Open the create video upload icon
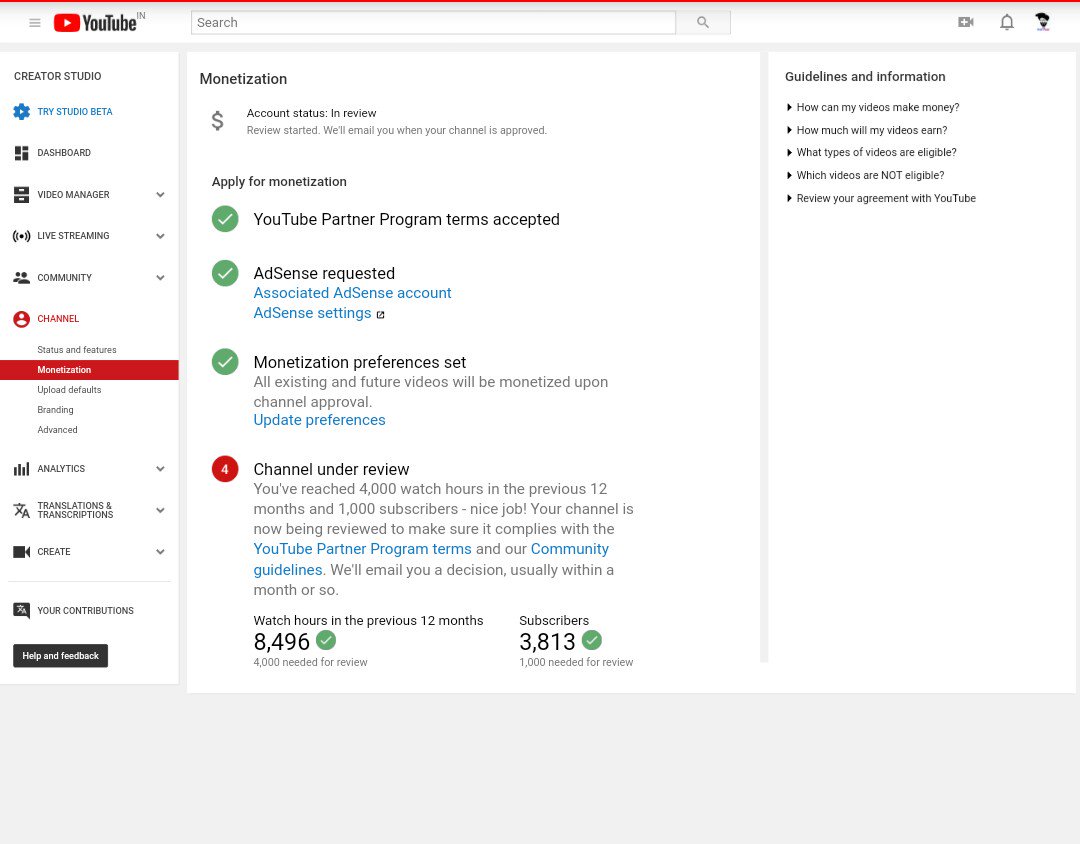1080x844 pixels. click(966, 22)
